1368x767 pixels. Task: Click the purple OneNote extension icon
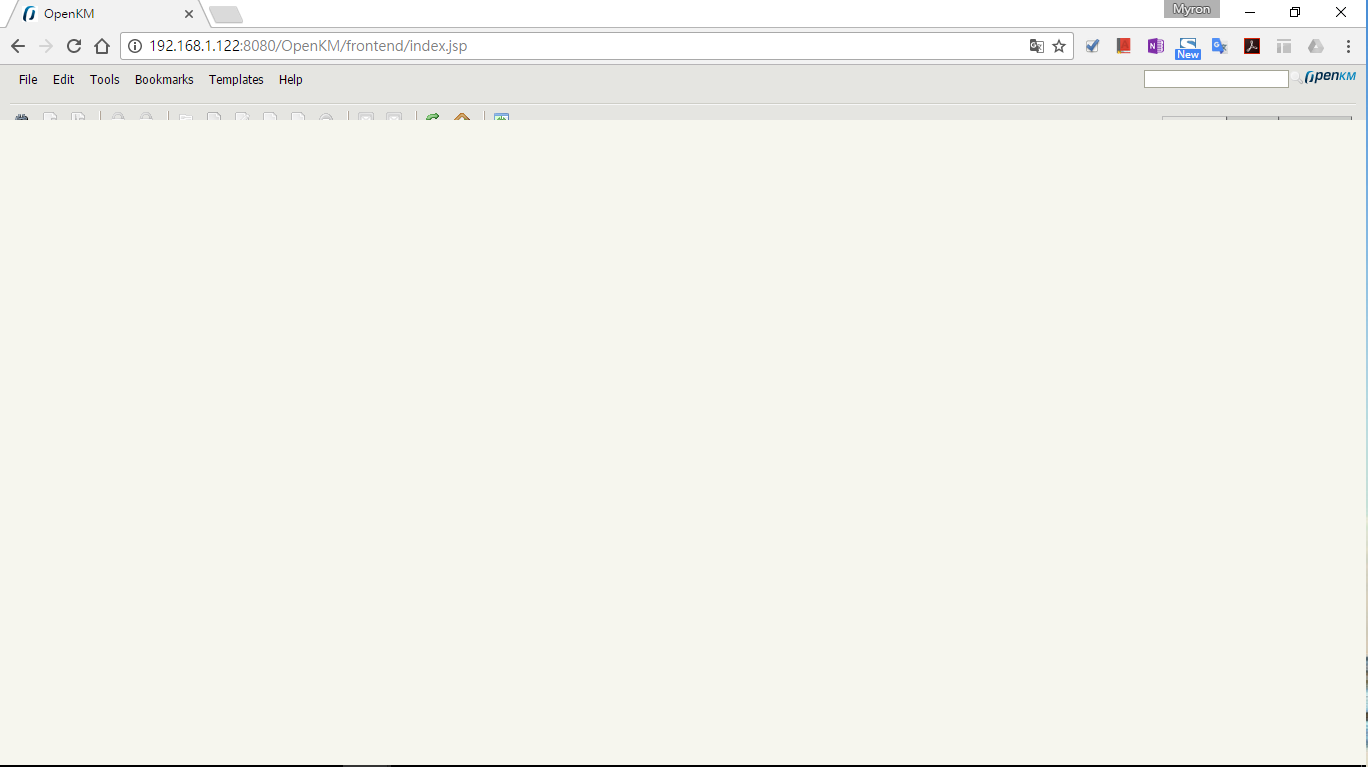click(1155, 46)
